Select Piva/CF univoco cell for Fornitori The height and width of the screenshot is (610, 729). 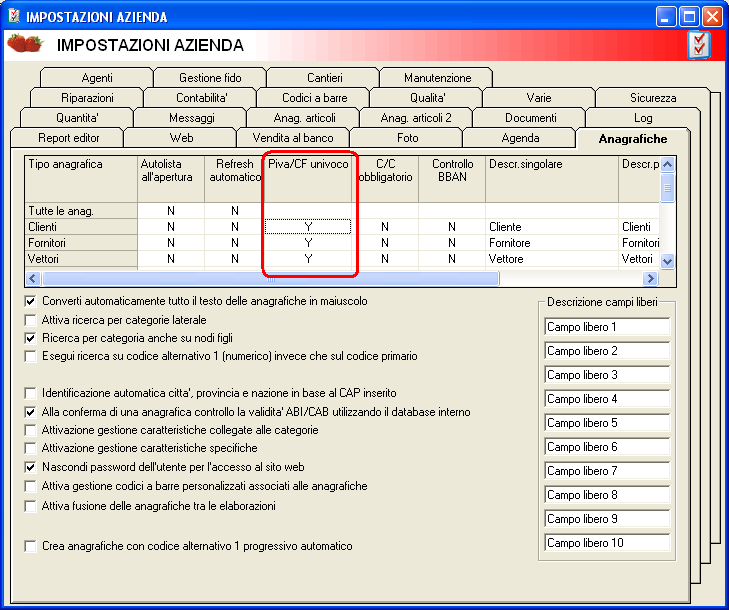click(308, 243)
